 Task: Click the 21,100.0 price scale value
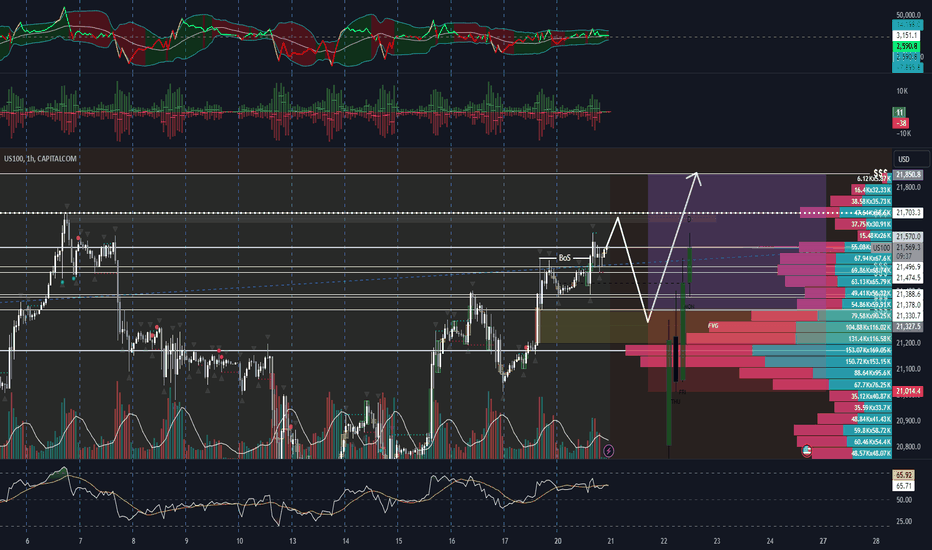(909, 369)
